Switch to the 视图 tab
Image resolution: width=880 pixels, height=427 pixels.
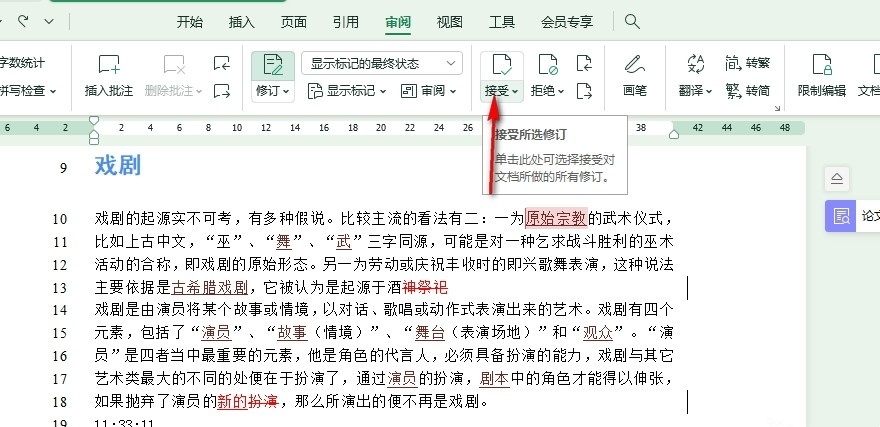450,22
